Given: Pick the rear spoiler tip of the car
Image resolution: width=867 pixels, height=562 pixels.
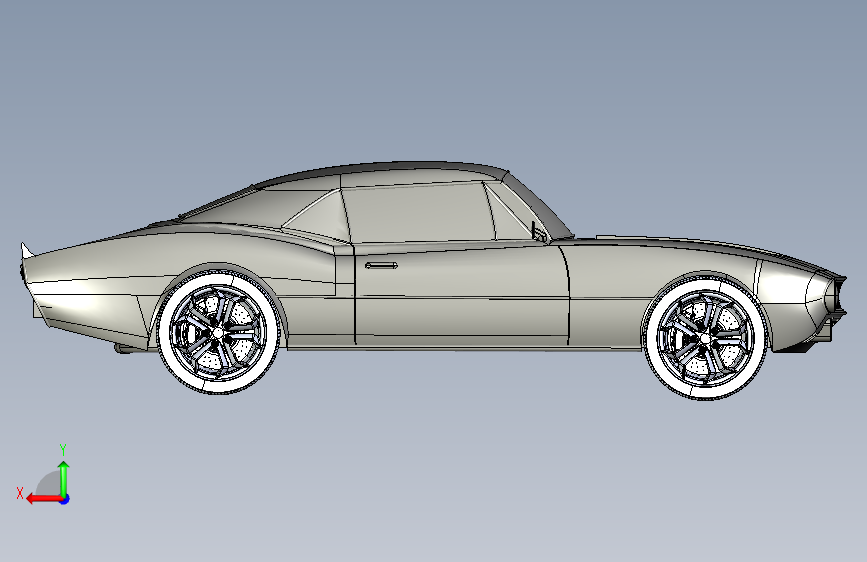Looking at the screenshot, I should (x=26, y=251).
